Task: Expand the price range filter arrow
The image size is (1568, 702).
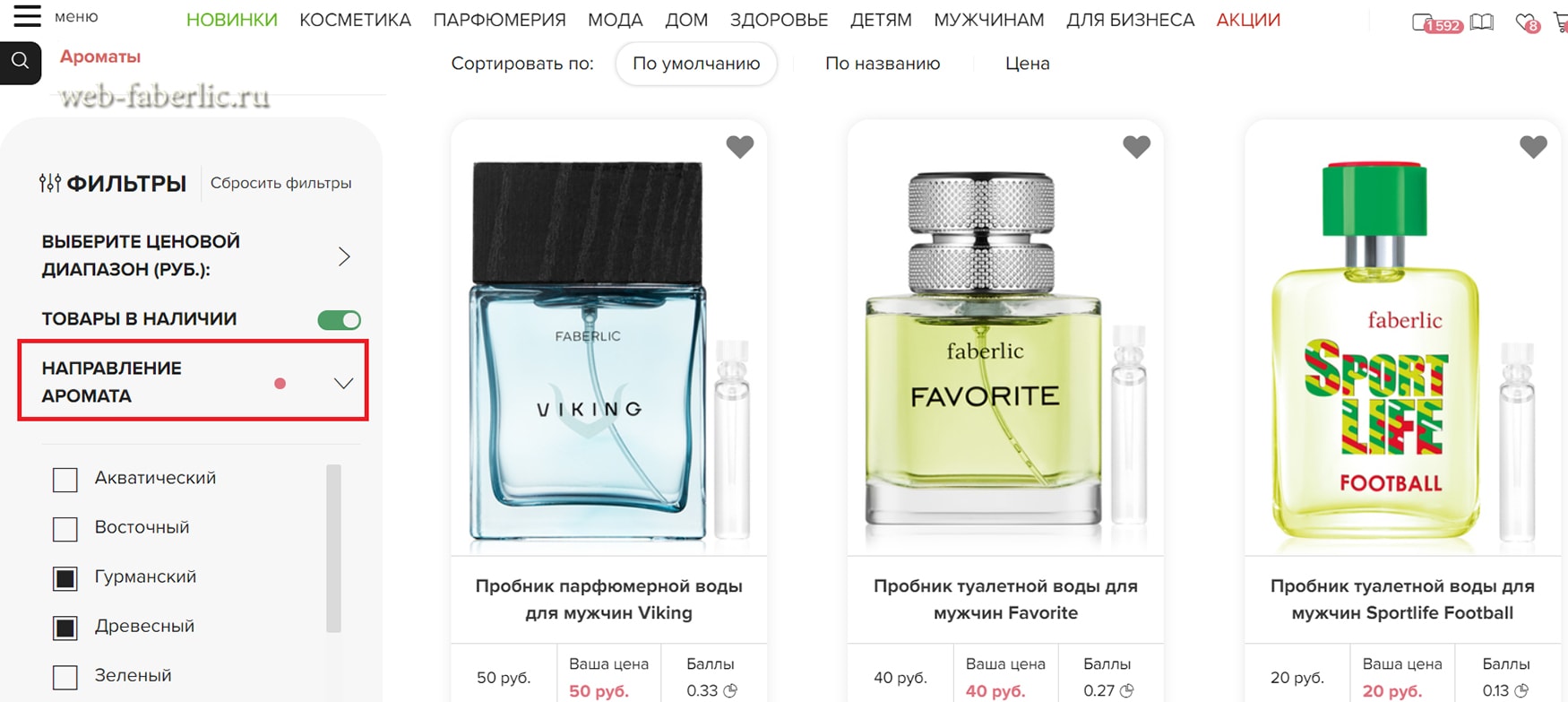Action: click(344, 257)
